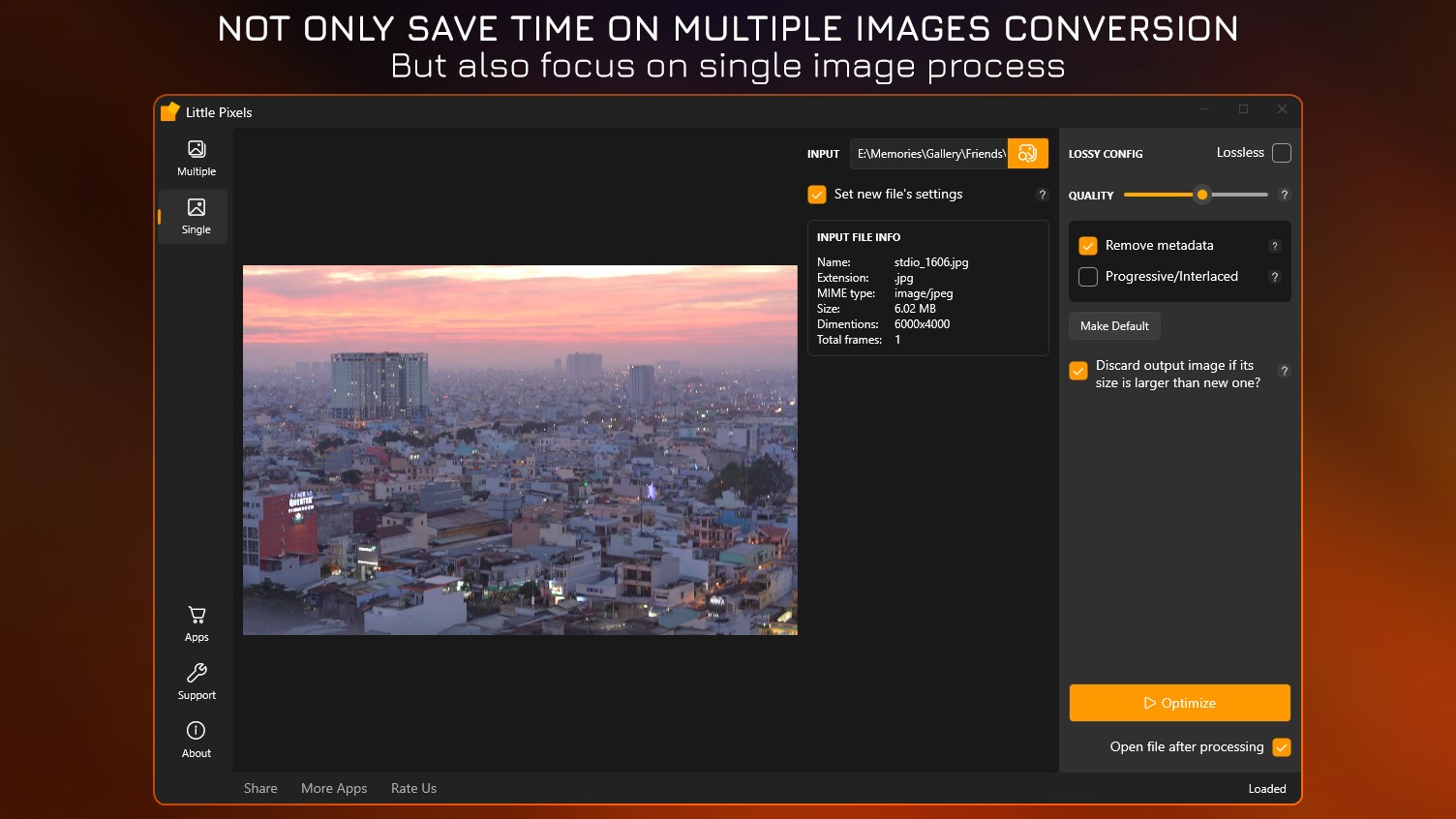Enable the Lossless checkbox
This screenshot has height=819, width=1456.
[x=1281, y=153]
